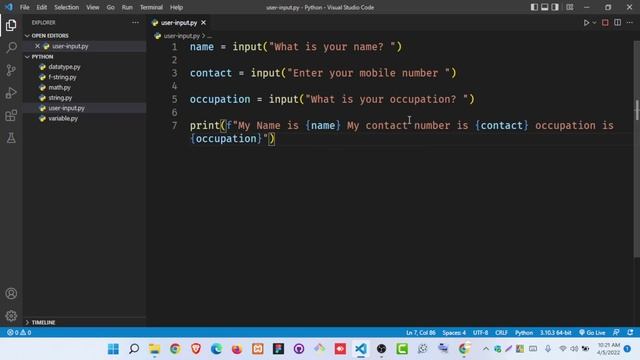640x360 pixels.
Task: Show hidden system tray icons chevron
Action: click(x=486, y=349)
